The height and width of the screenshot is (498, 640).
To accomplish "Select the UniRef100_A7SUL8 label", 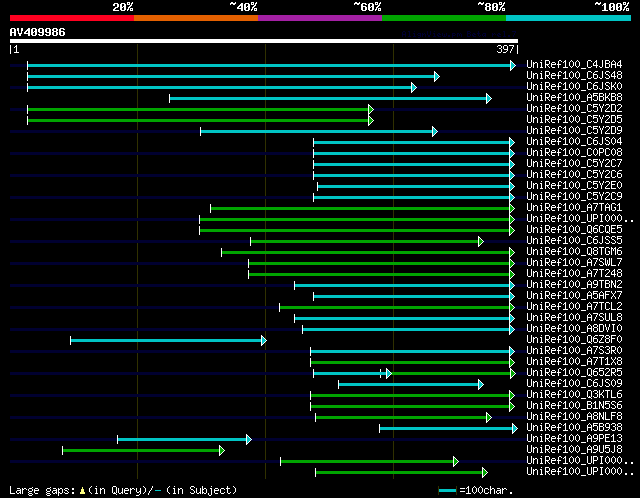I will coord(574,318).
